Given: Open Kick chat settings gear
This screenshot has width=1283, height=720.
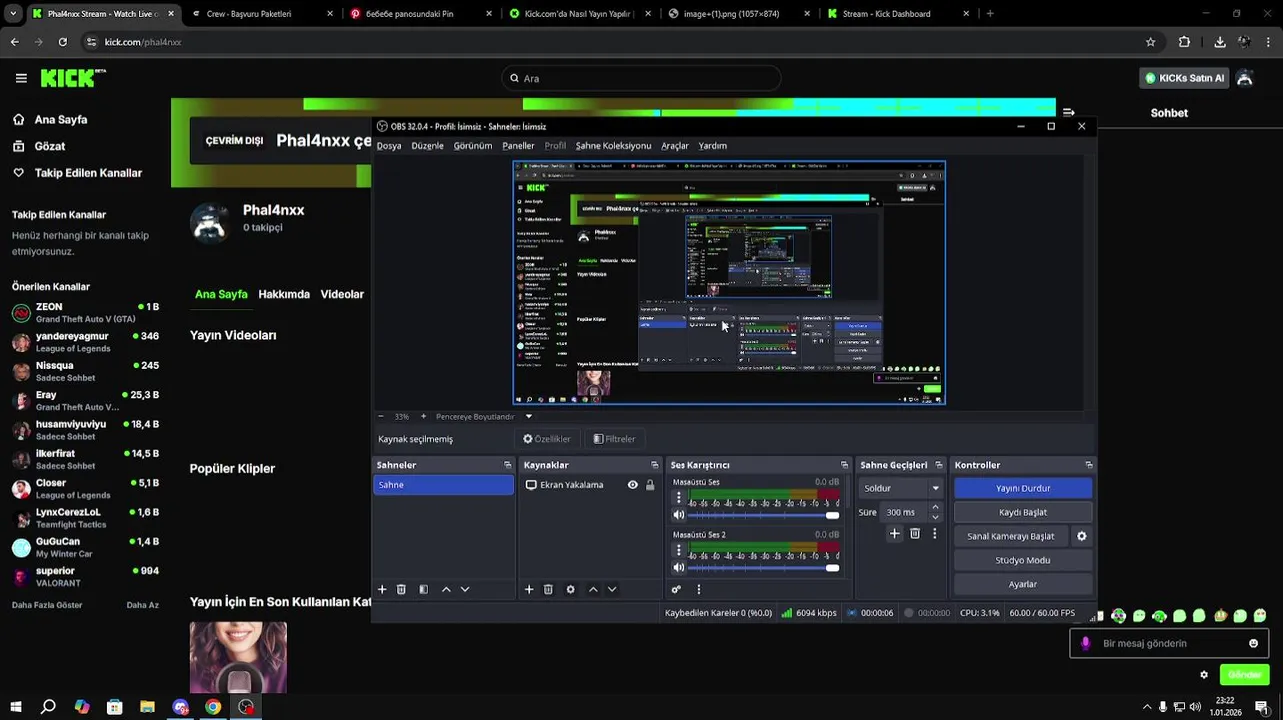Looking at the screenshot, I should (x=1204, y=675).
